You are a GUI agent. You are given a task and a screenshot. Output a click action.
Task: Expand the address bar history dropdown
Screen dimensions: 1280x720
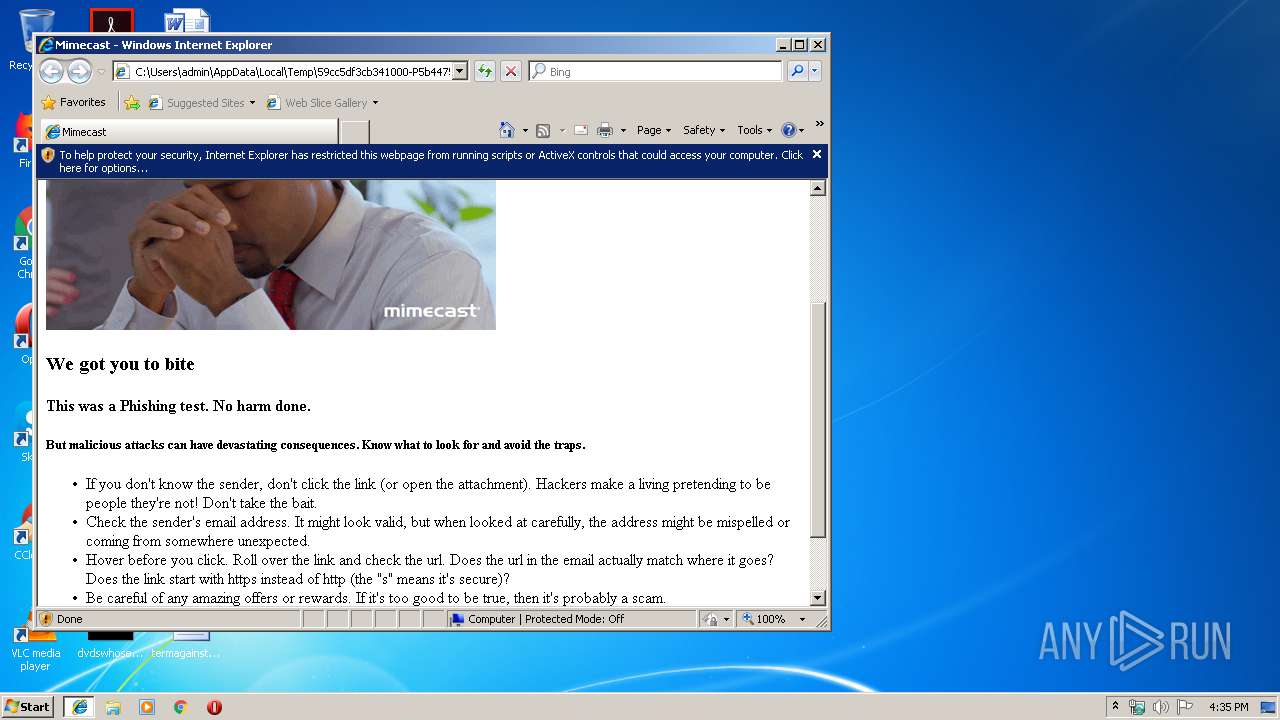(x=460, y=71)
